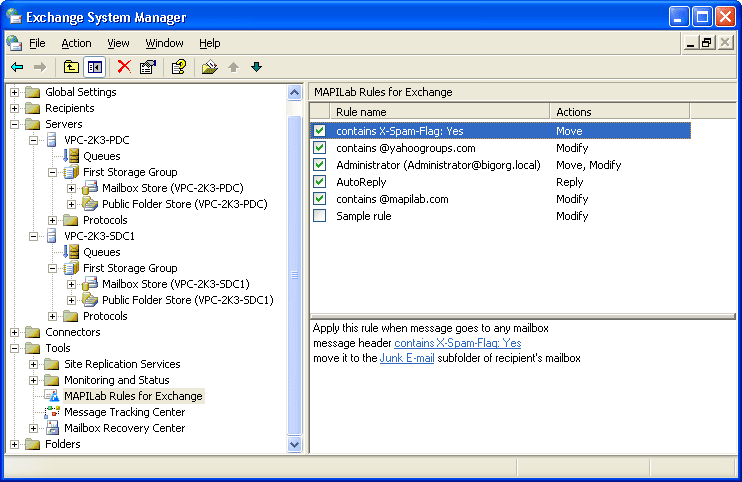
Task: Expand the Folders node
Action: (x=15, y=444)
